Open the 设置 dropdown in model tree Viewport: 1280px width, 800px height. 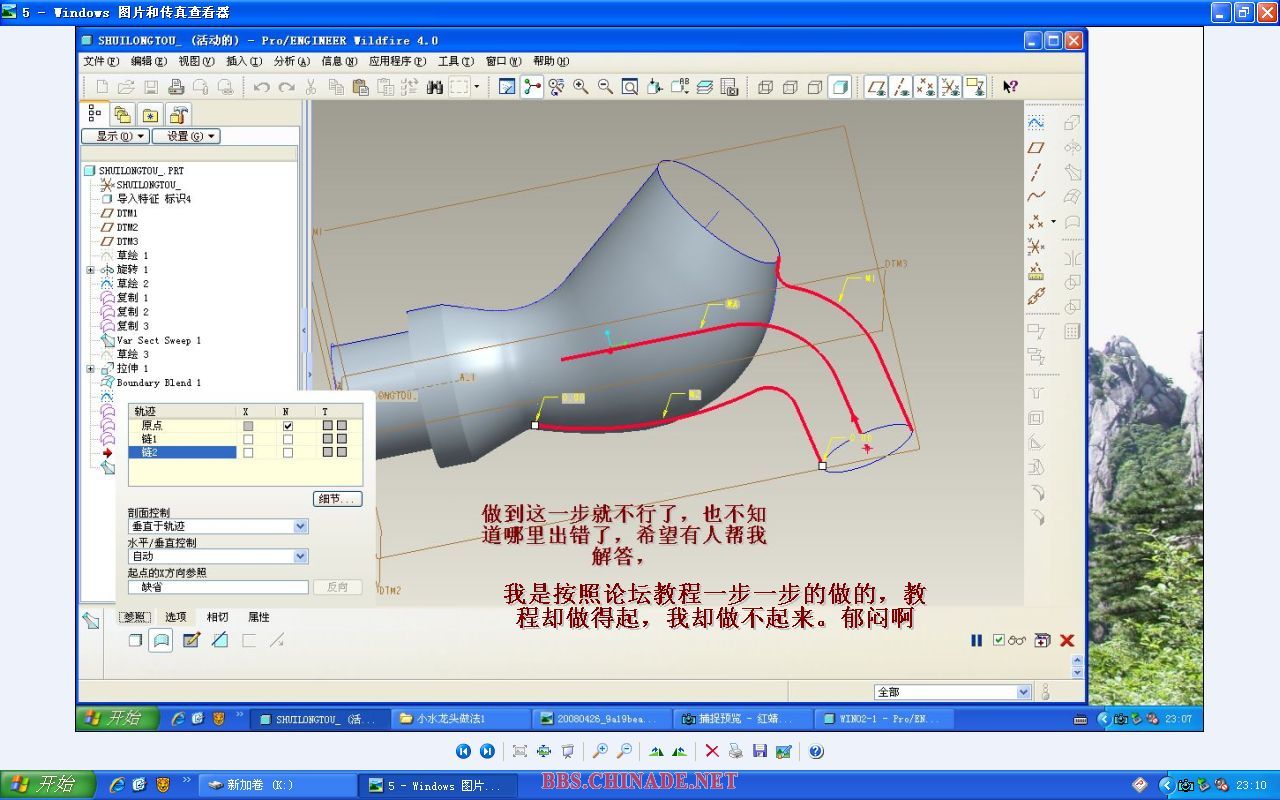point(186,136)
